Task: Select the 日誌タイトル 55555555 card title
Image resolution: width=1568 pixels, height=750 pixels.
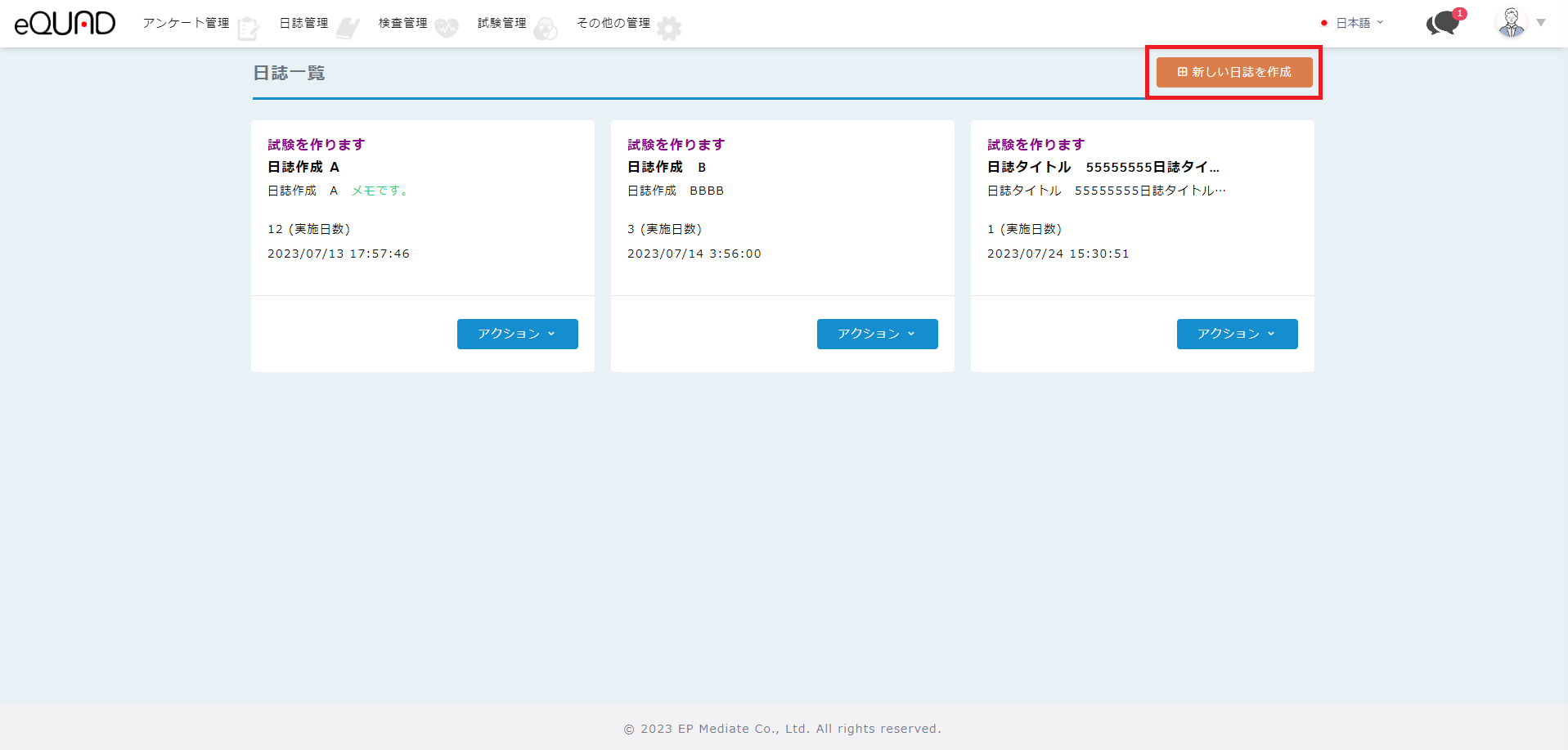Action: coord(1103,167)
